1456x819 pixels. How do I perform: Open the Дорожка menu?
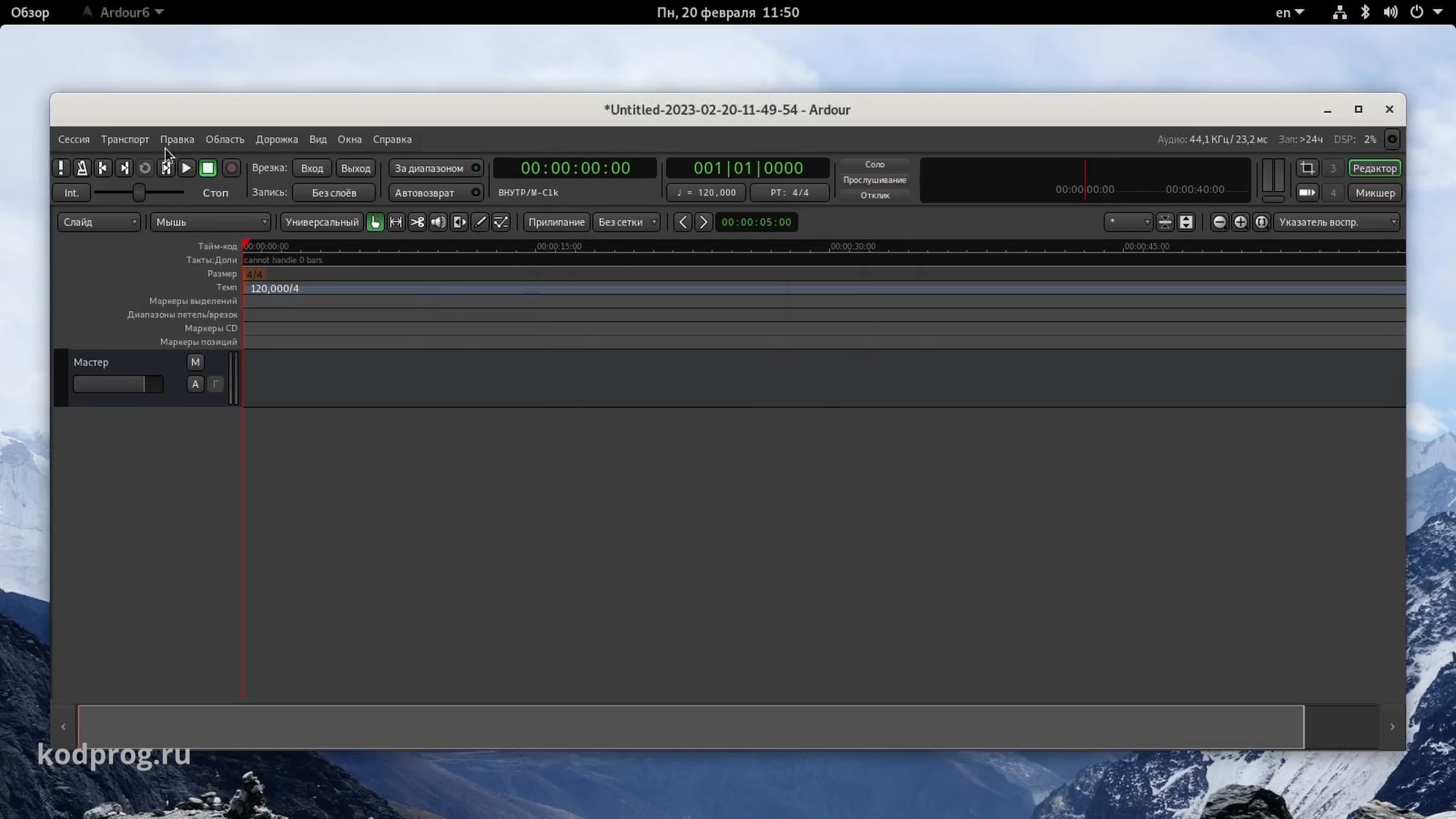coord(277,140)
